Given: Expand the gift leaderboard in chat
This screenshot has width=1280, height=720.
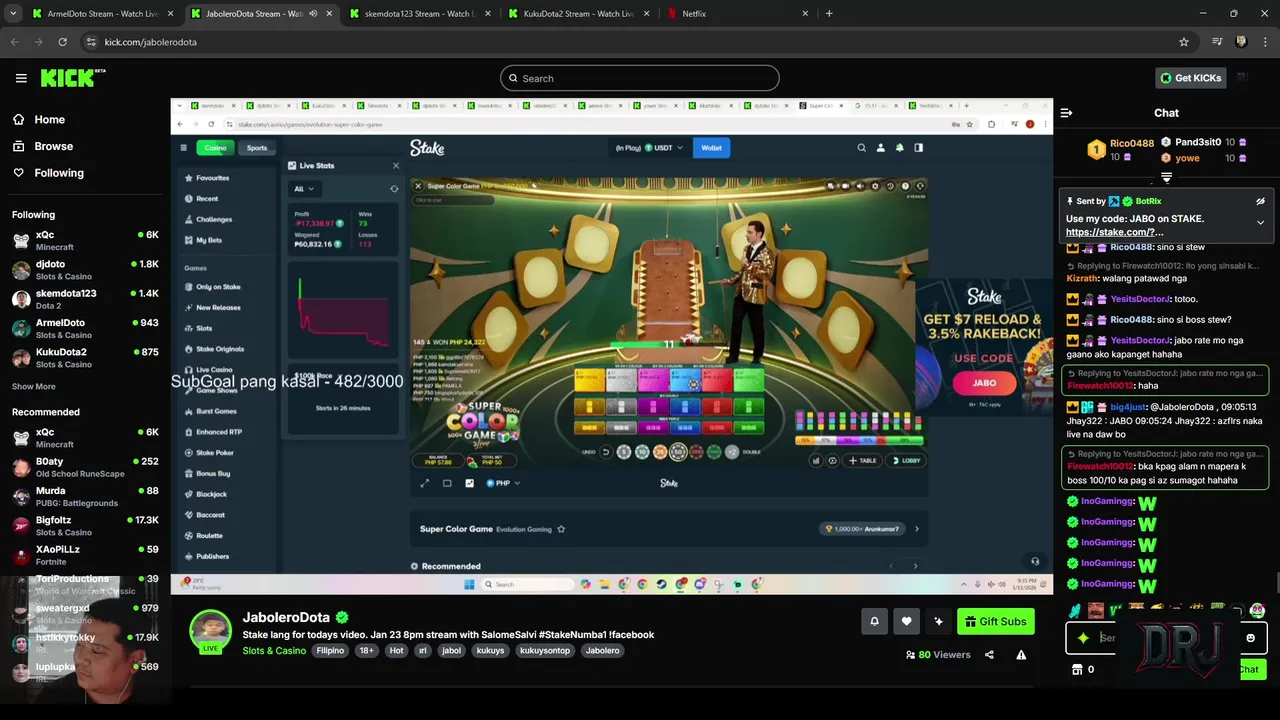Looking at the screenshot, I should coord(1166,178).
